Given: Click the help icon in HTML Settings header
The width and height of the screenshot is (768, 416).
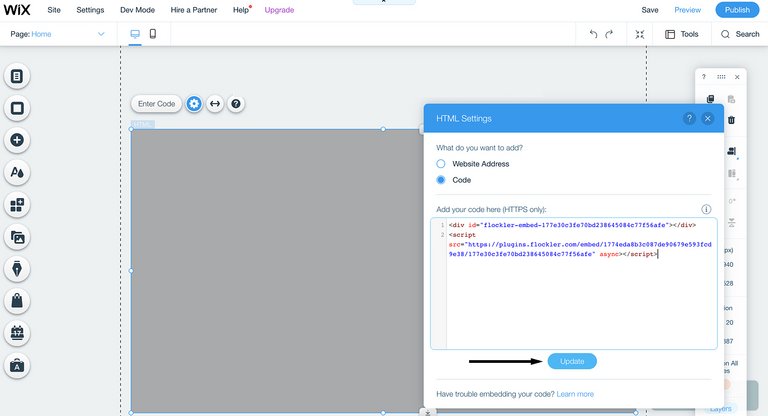Looking at the screenshot, I should click(689, 119).
